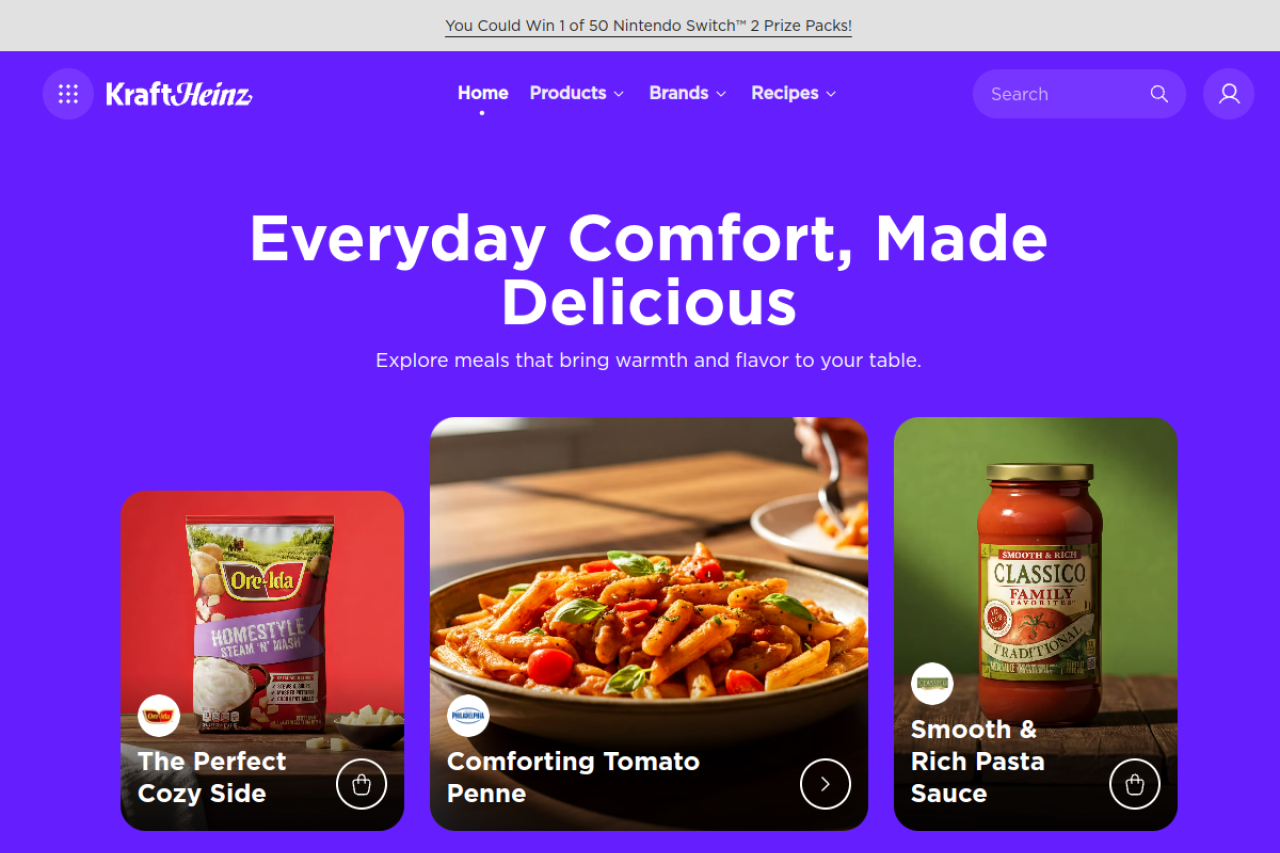Expand the Products dropdown menu

point(577,93)
